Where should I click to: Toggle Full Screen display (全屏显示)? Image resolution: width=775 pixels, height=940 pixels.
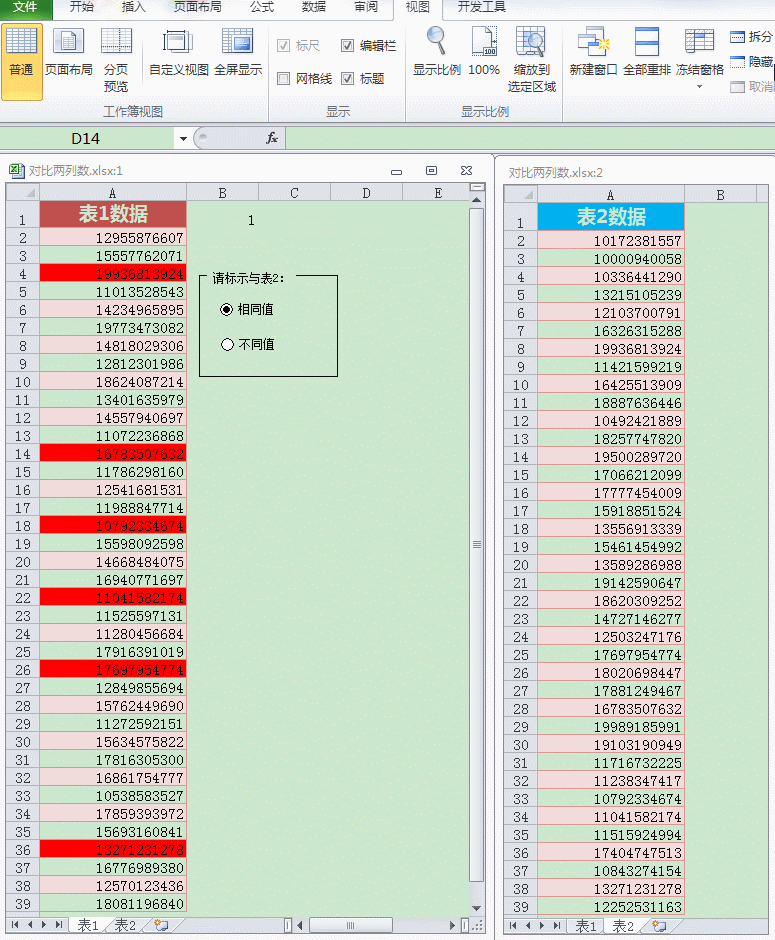click(238, 53)
